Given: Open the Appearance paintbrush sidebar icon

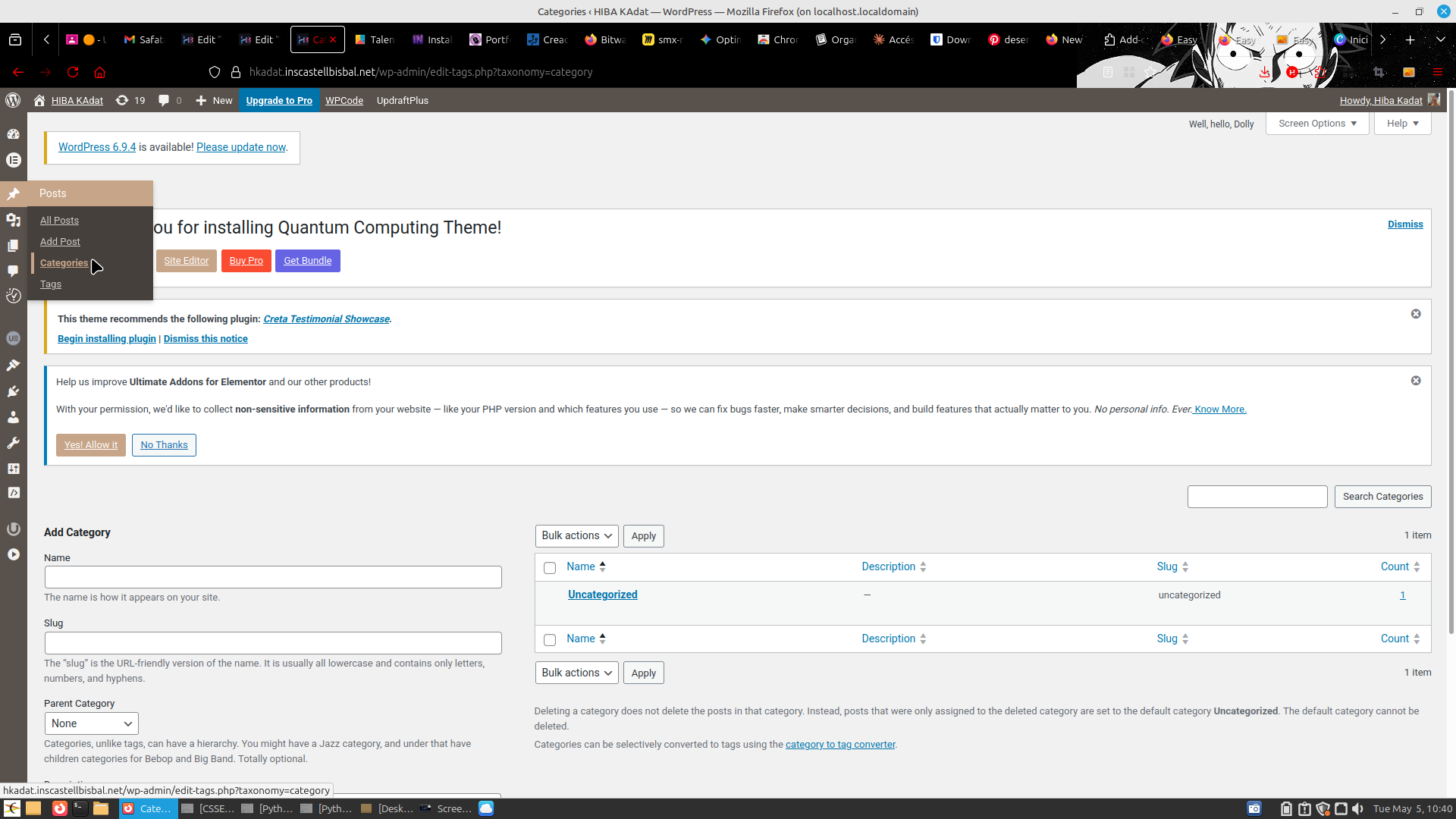Looking at the screenshot, I should click(x=13, y=366).
